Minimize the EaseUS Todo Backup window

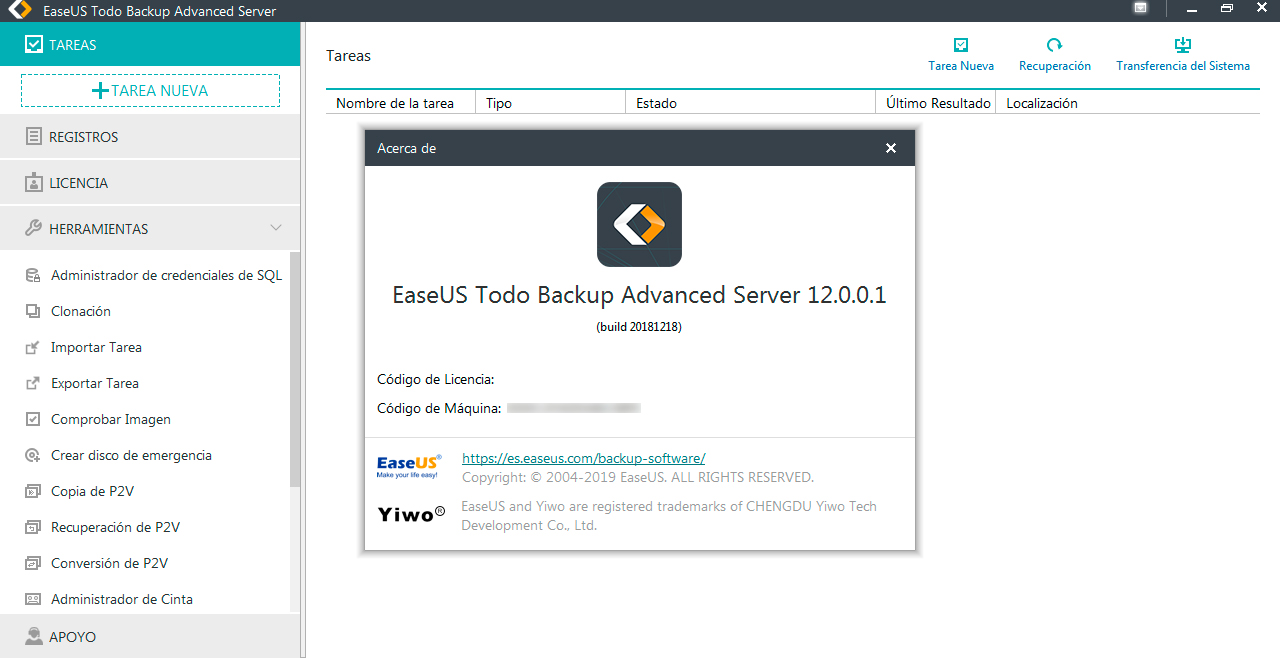1191,8
